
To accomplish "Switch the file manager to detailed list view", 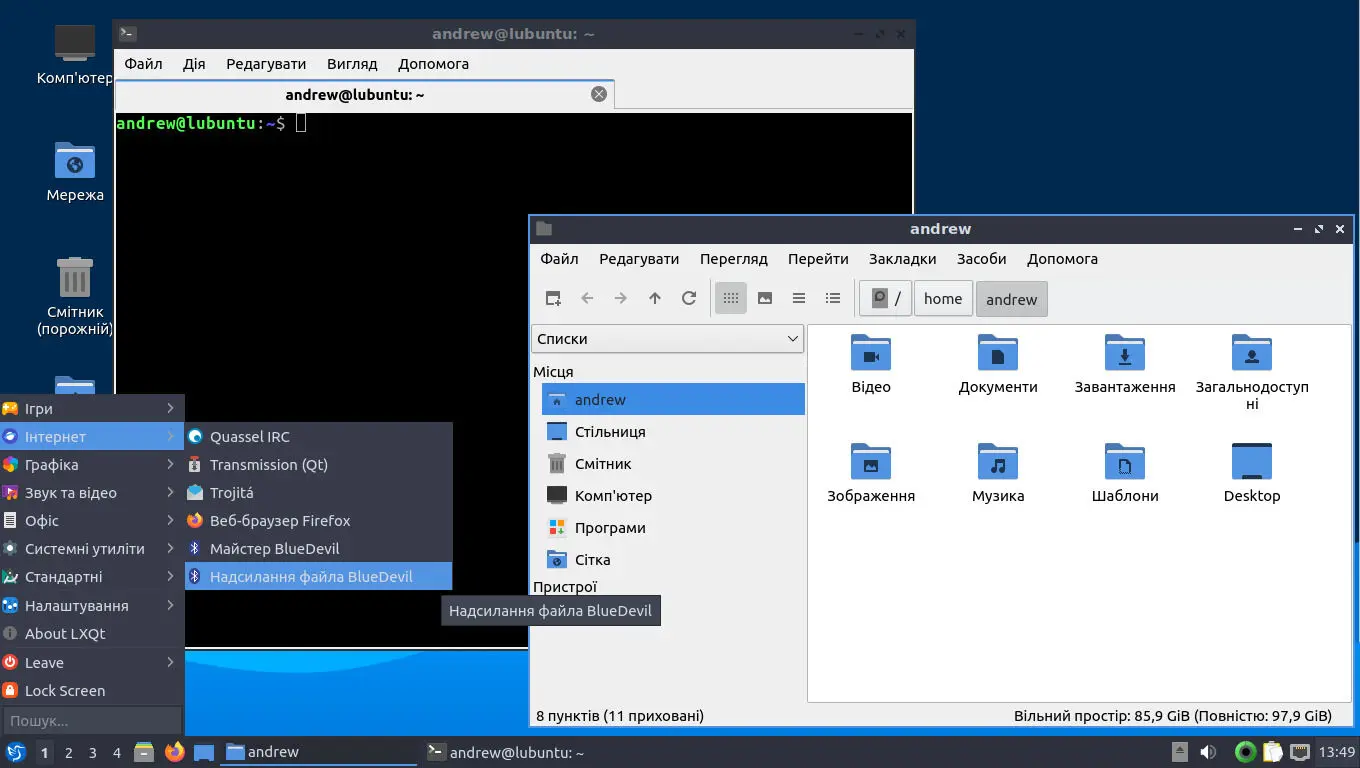I will 833,298.
